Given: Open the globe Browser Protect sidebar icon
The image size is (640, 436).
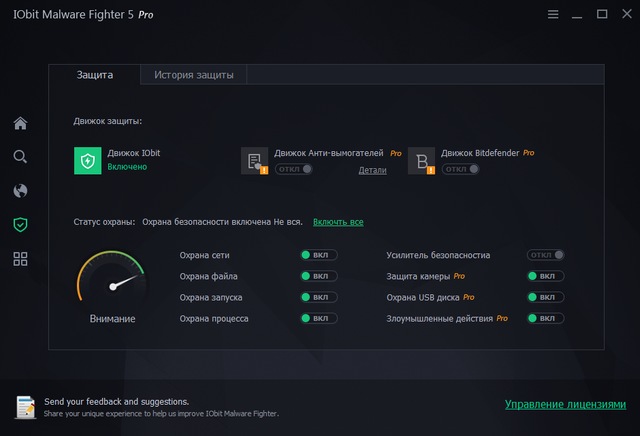Looking at the screenshot, I should (20, 191).
